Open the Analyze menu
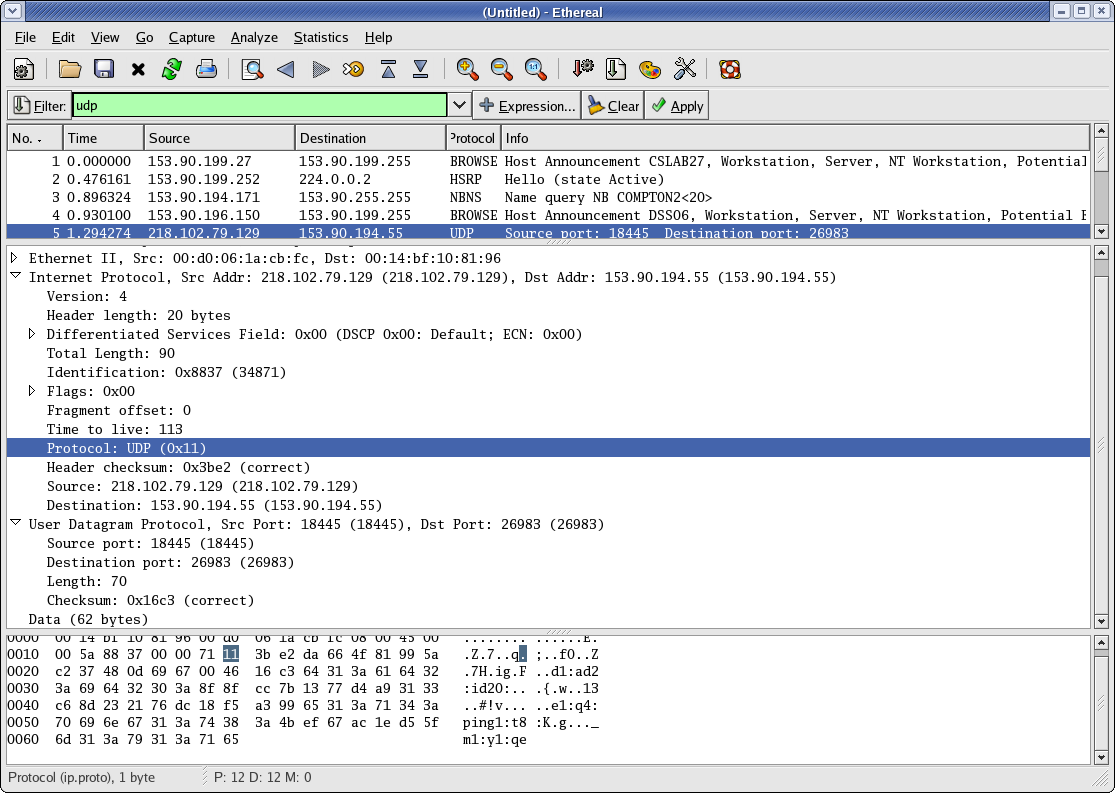The image size is (1115, 793). [254, 38]
